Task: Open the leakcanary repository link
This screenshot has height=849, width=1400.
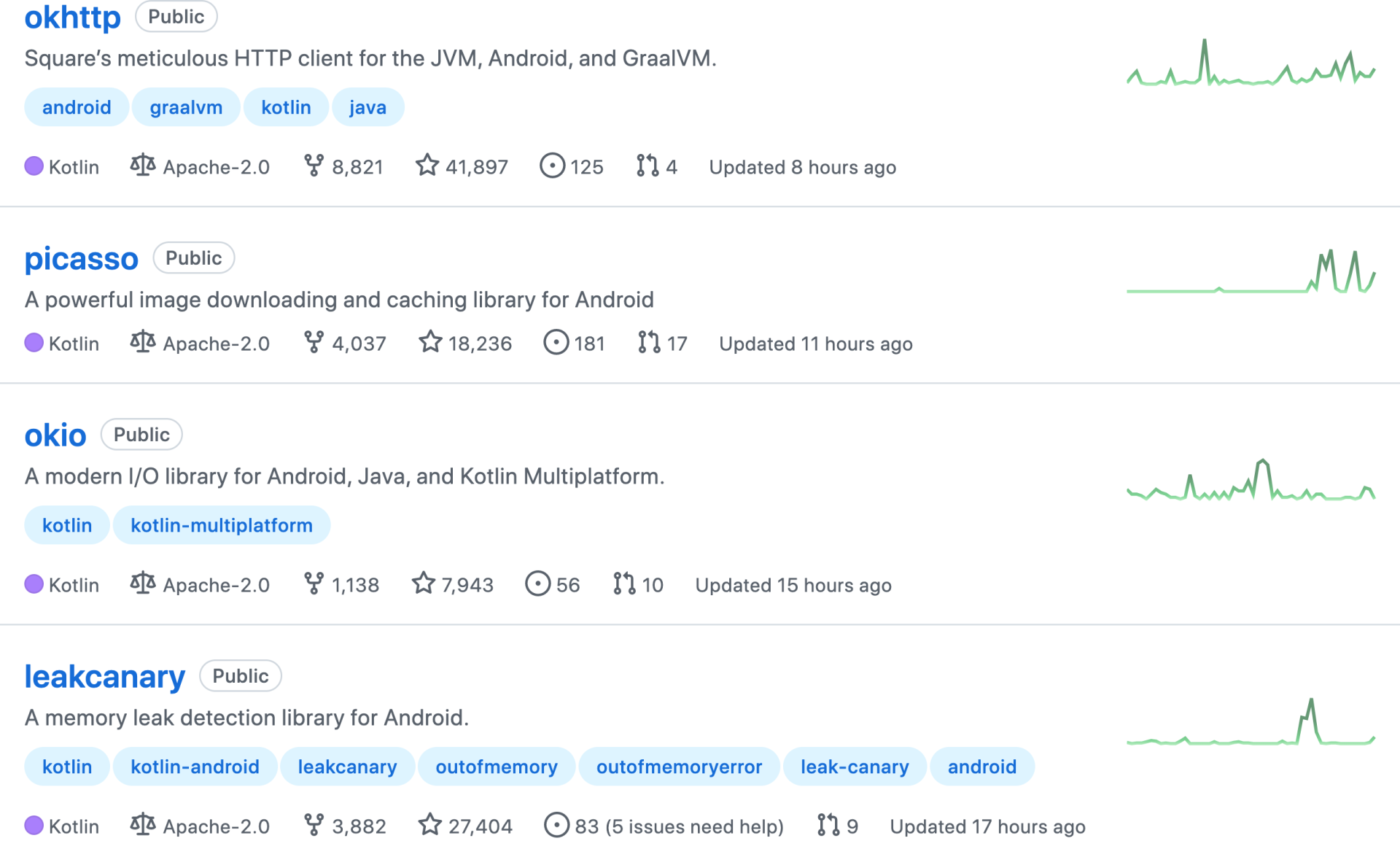Action: [x=104, y=677]
